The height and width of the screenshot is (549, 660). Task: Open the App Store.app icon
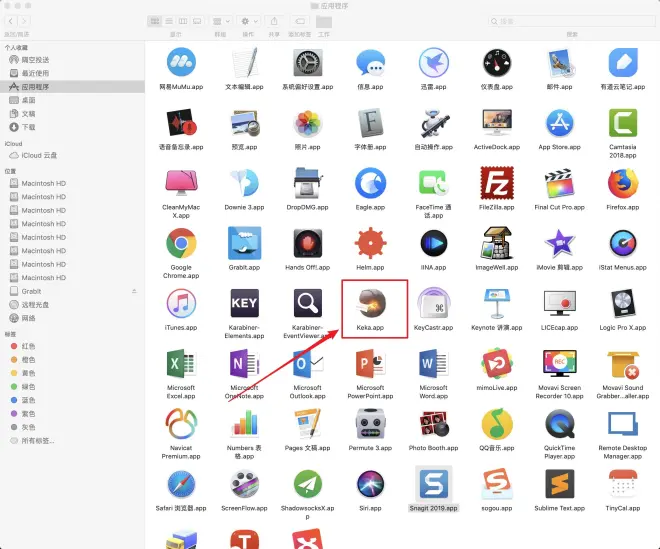pos(559,123)
